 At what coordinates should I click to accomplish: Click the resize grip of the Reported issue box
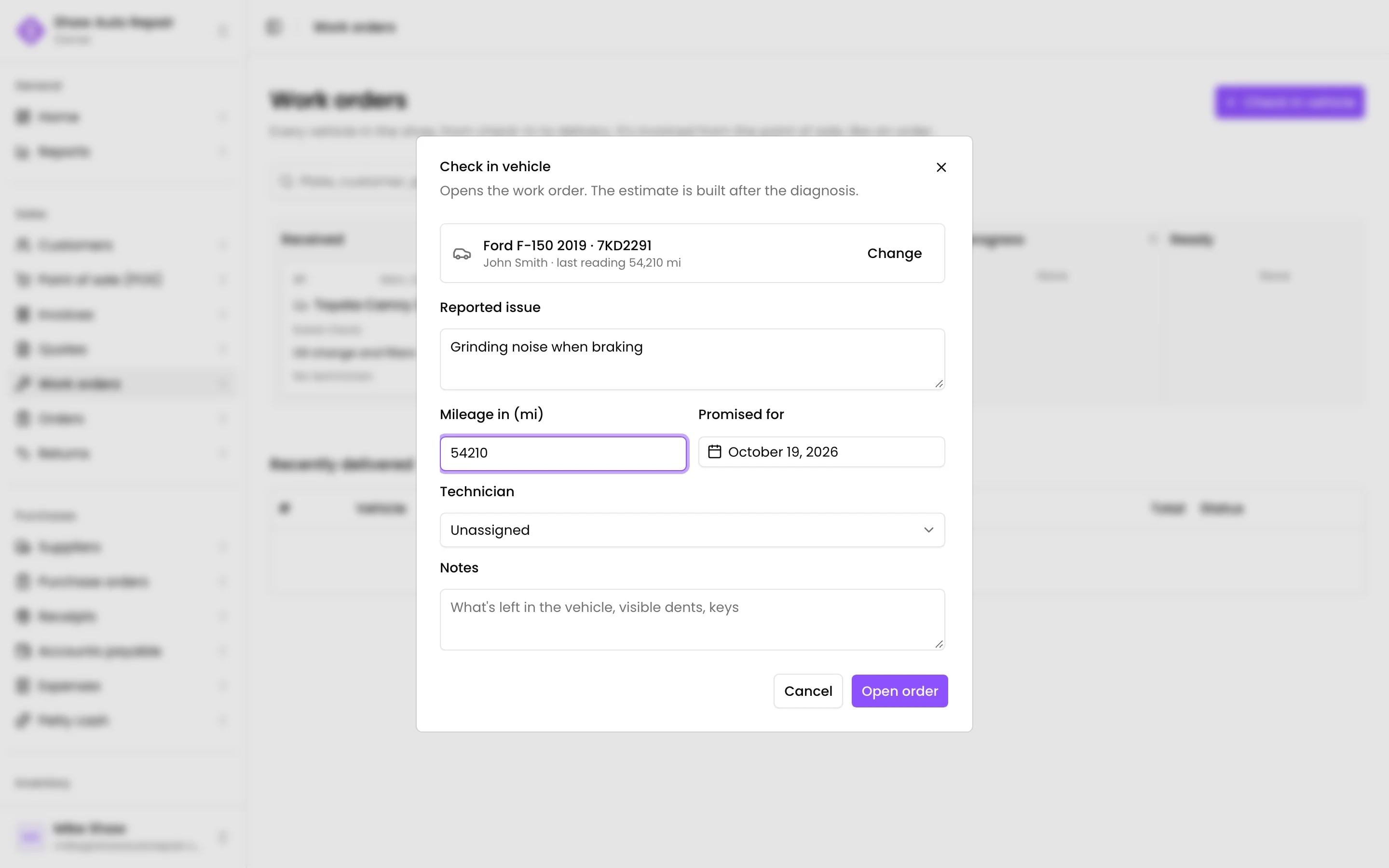(x=939, y=383)
